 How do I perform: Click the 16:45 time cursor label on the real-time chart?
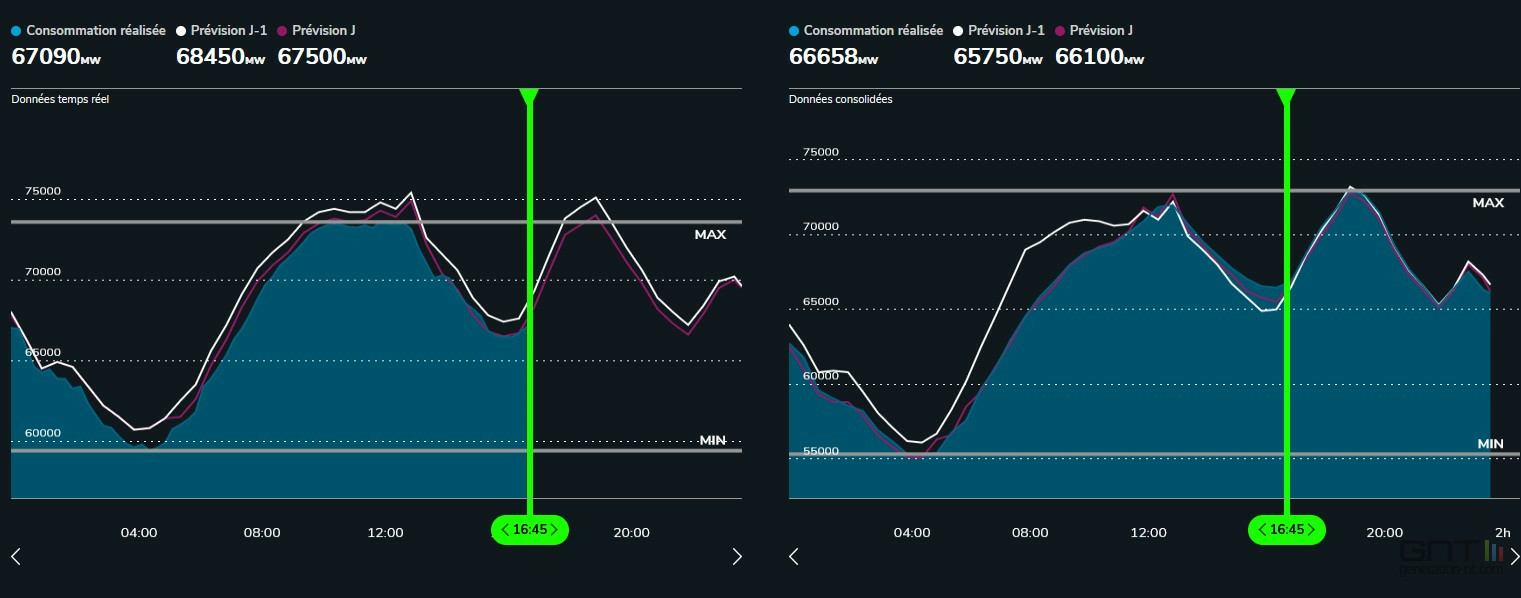(529, 530)
